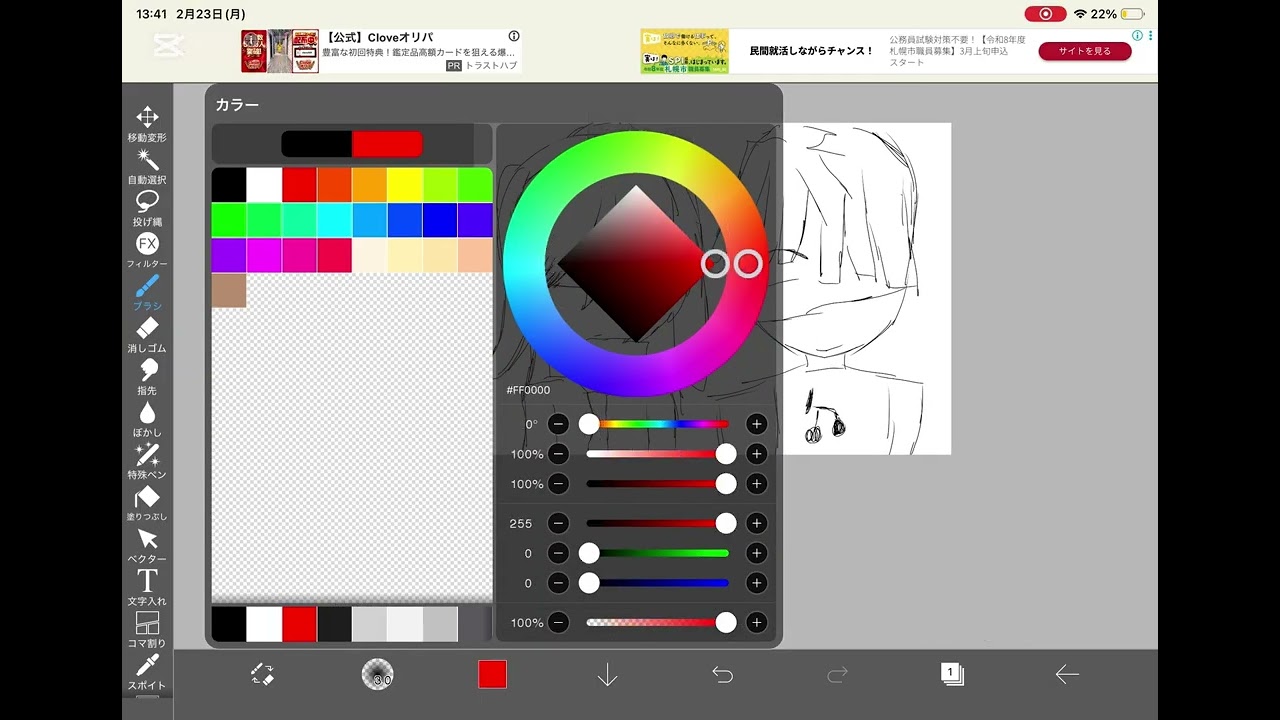Decrease blue value with minus button
This screenshot has width=1280, height=720.
pyautogui.click(x=558, y=583)
